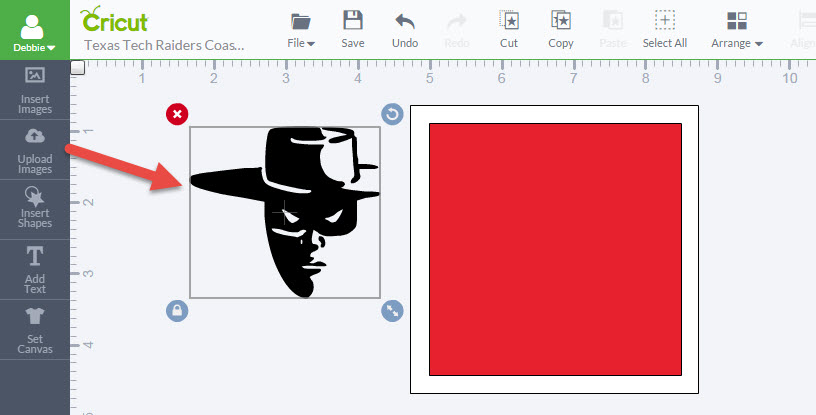Select the red square shape
The image size is (816, 415).
(555, 249)
